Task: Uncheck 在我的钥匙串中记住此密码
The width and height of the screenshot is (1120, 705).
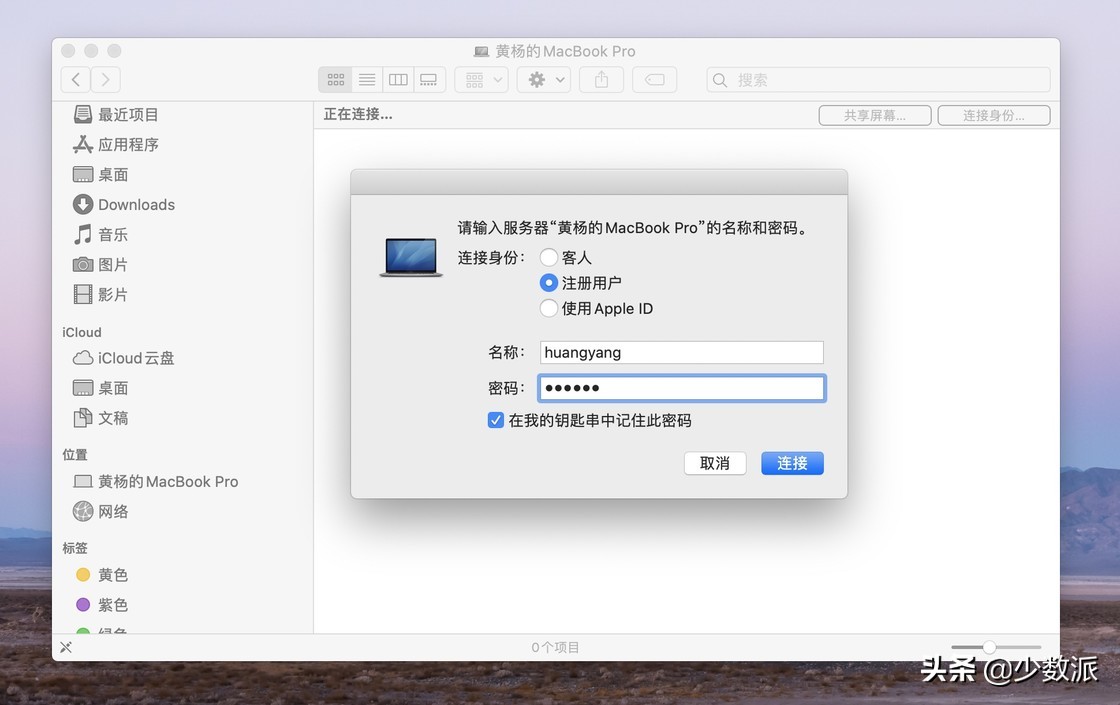Action: pyautogui.click(x=496, y=420)
